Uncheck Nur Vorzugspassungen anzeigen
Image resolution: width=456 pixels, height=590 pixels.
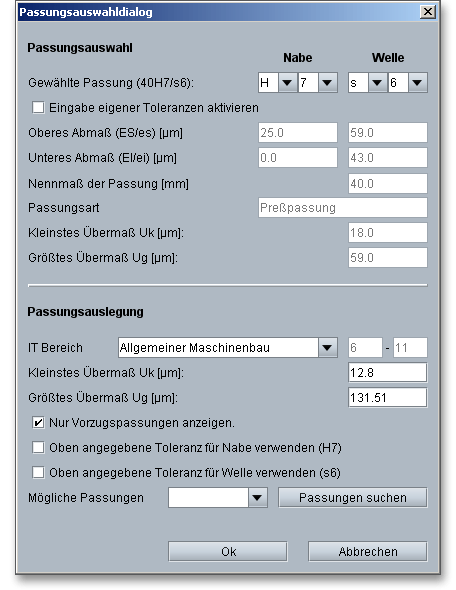[x=38, y=423]
